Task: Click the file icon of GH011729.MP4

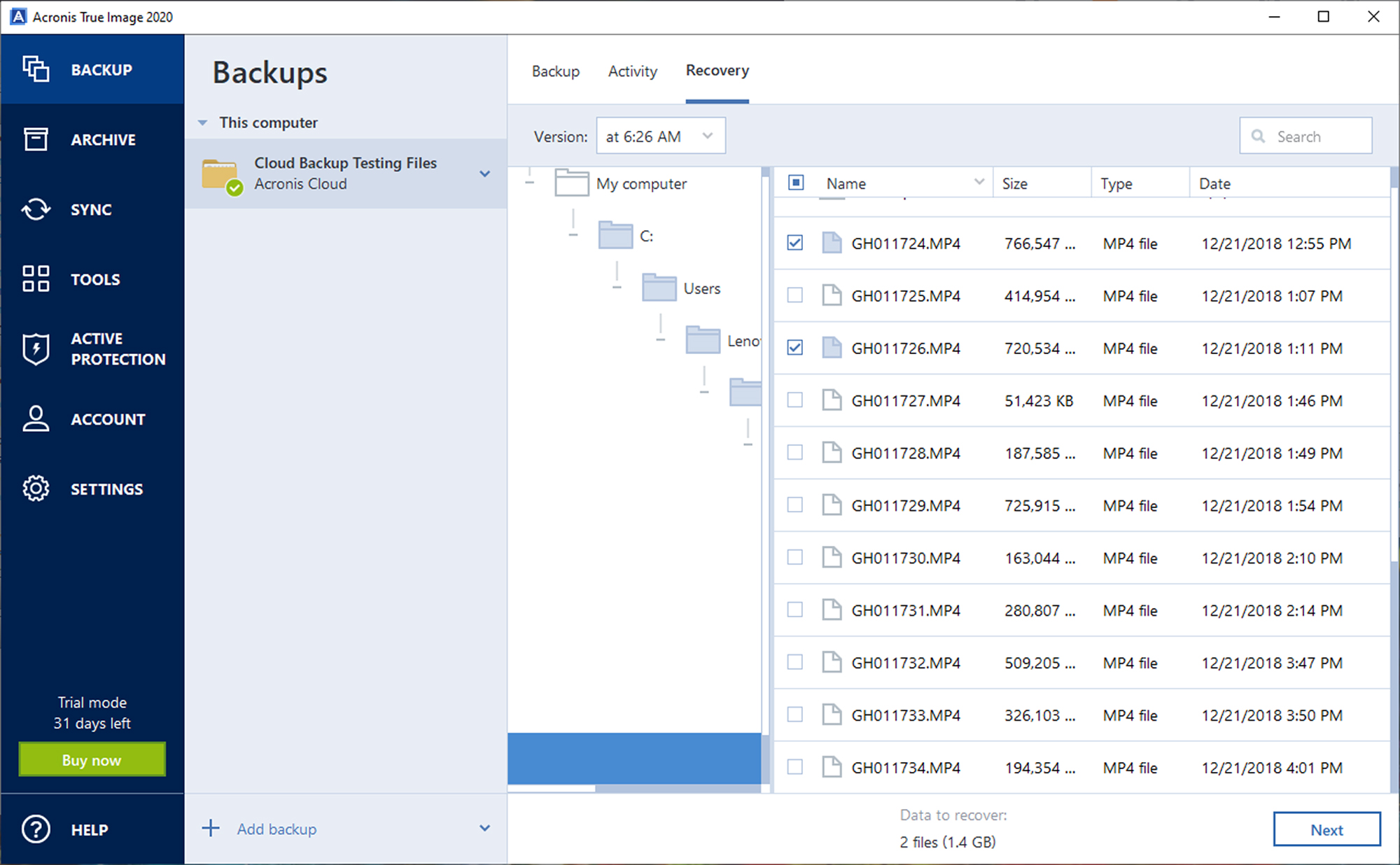Action: [x=832, y=505]
